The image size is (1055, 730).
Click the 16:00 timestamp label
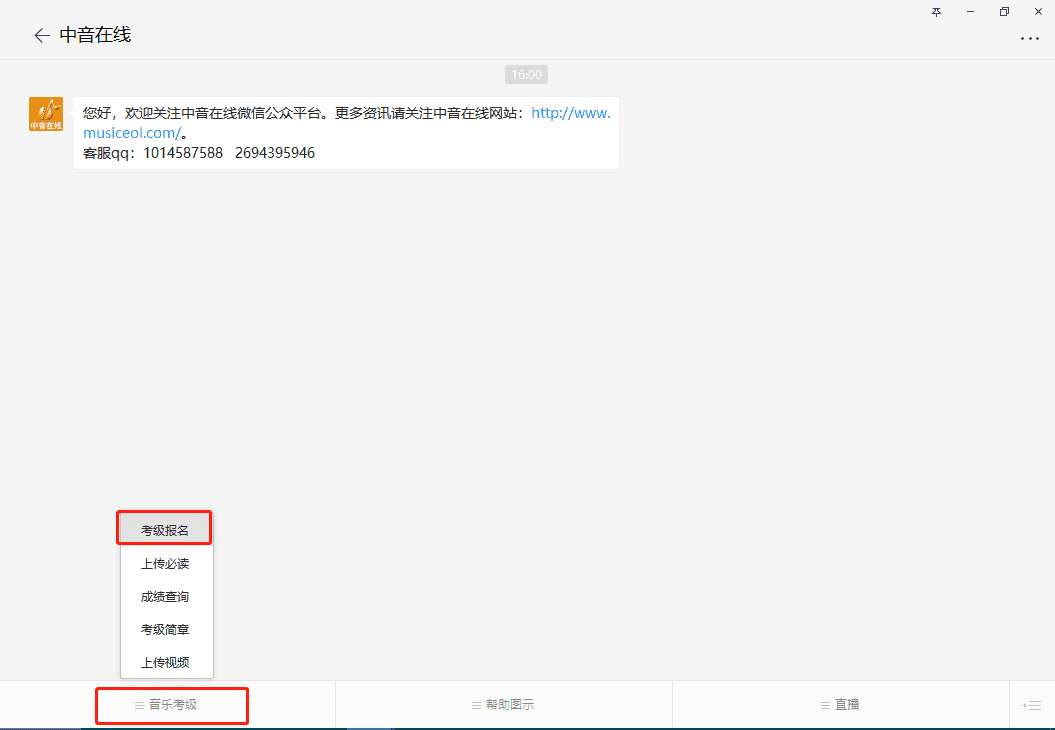526,75
